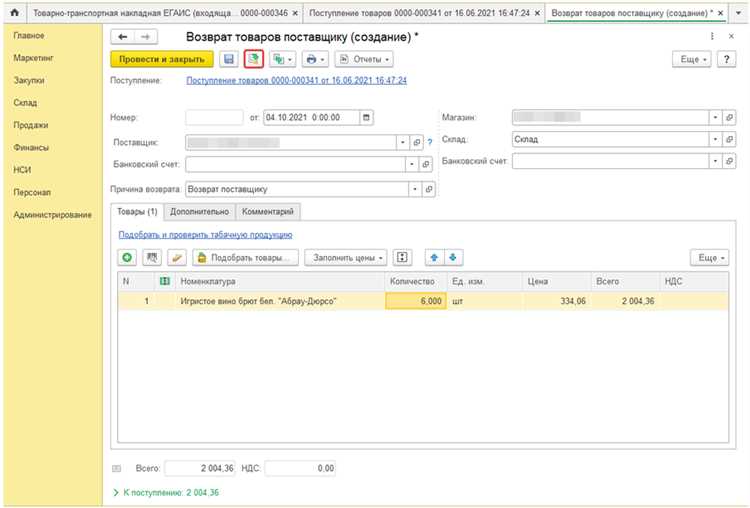Open help with the question mark button
This screenshot has height=508, width=750.
click(x=727, y=59)
